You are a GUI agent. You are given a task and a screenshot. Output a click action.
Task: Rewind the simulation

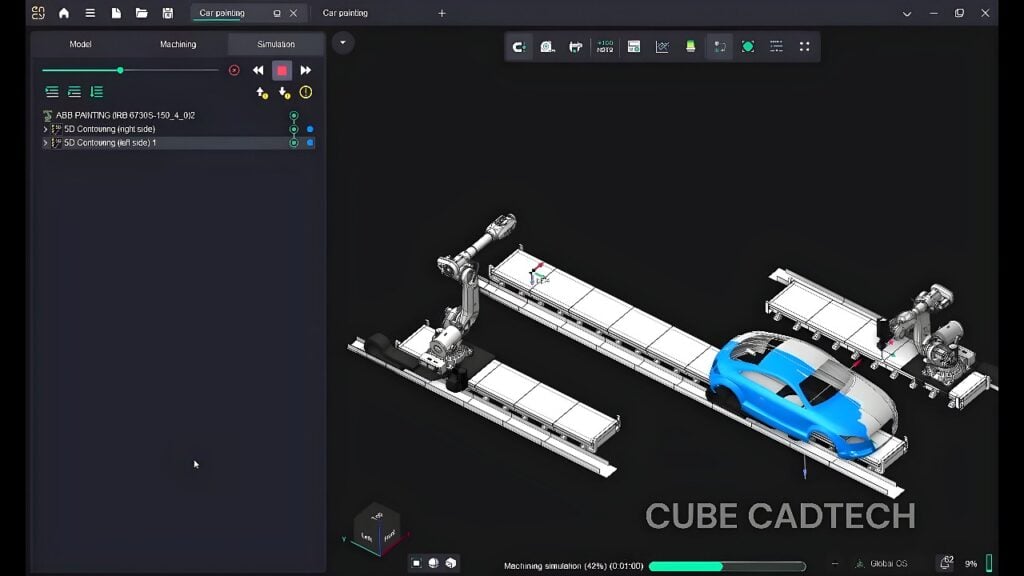coord(258,70)
